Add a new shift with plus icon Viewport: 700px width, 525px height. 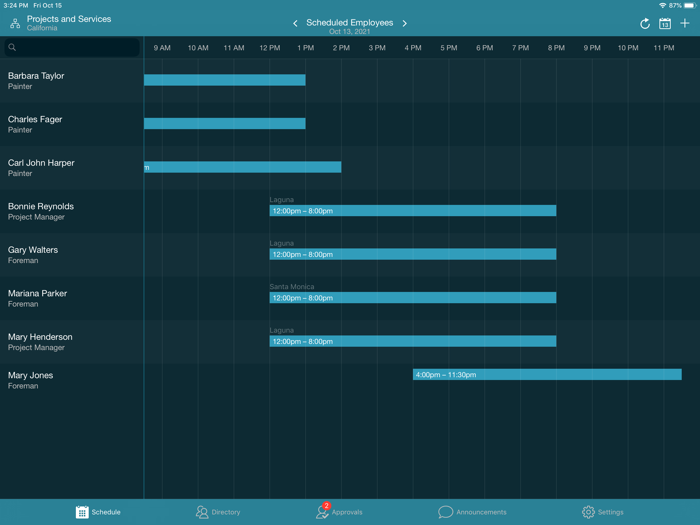pos(685,23)
